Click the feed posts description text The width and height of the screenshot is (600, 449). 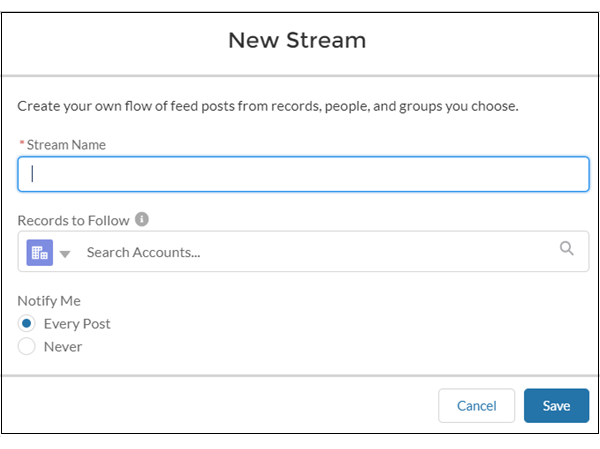(268, 106)
